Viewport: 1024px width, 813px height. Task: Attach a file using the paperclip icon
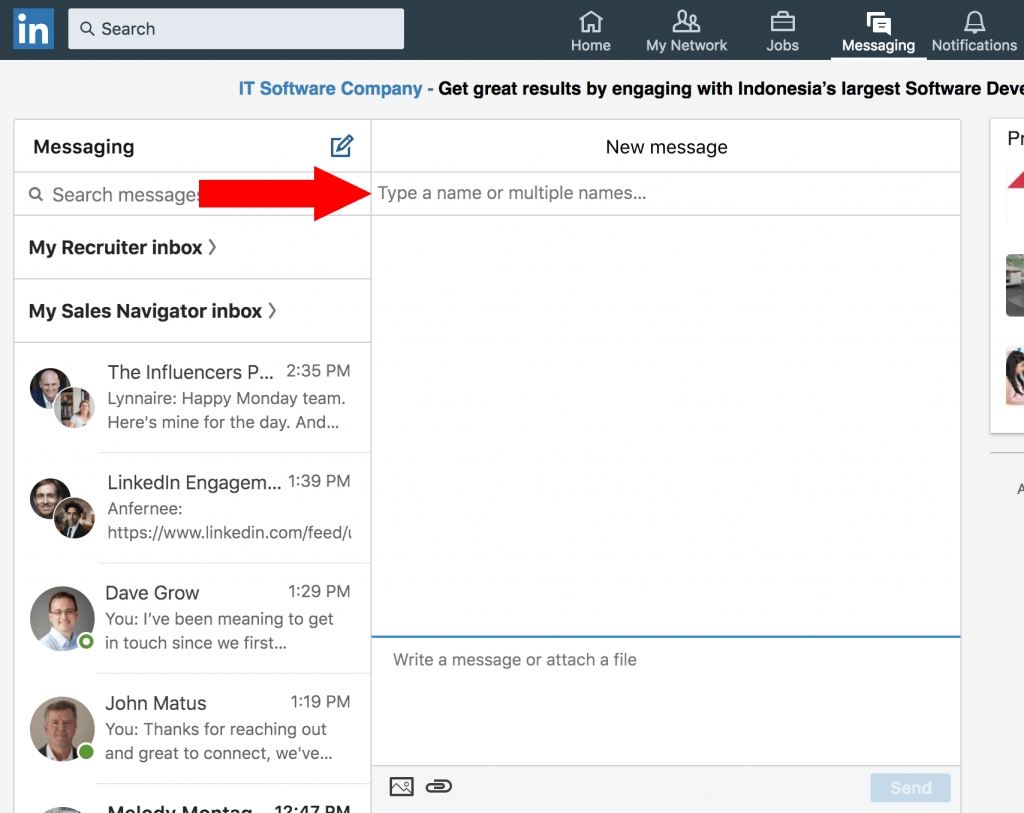click(x=438, y=786)
